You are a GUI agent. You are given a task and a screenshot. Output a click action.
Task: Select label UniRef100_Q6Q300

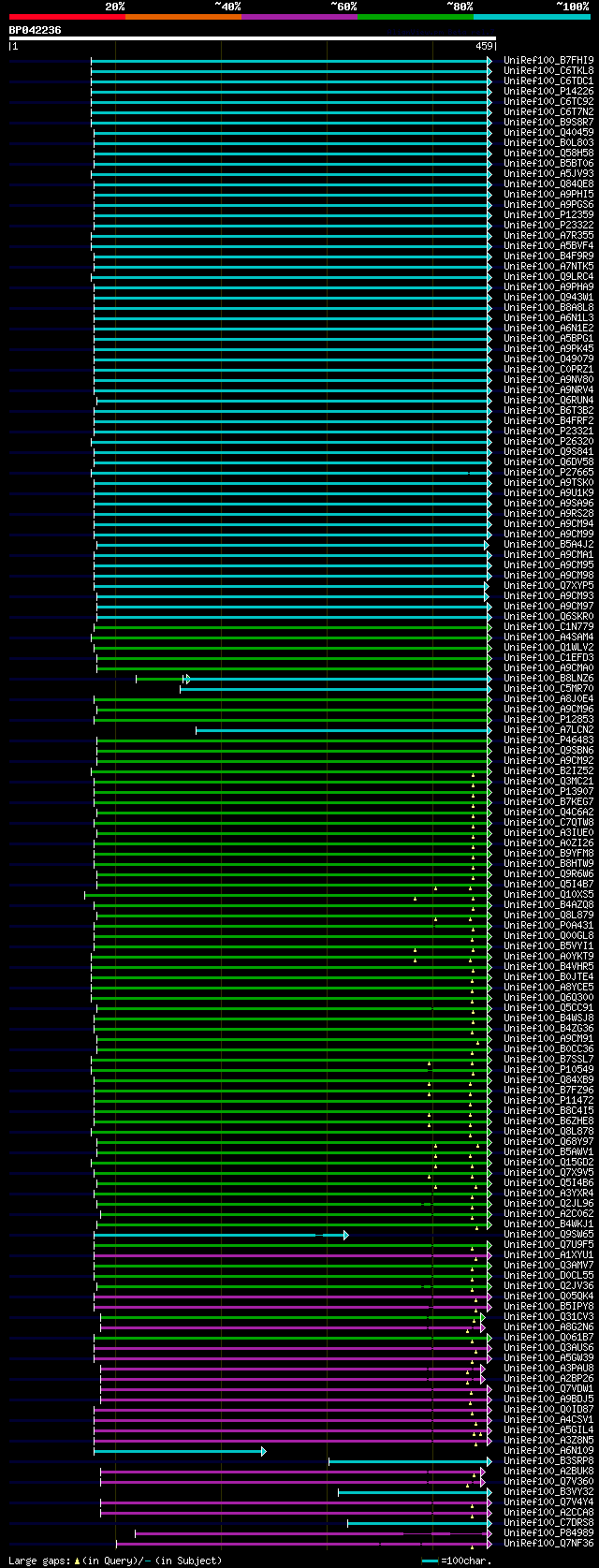548,997
